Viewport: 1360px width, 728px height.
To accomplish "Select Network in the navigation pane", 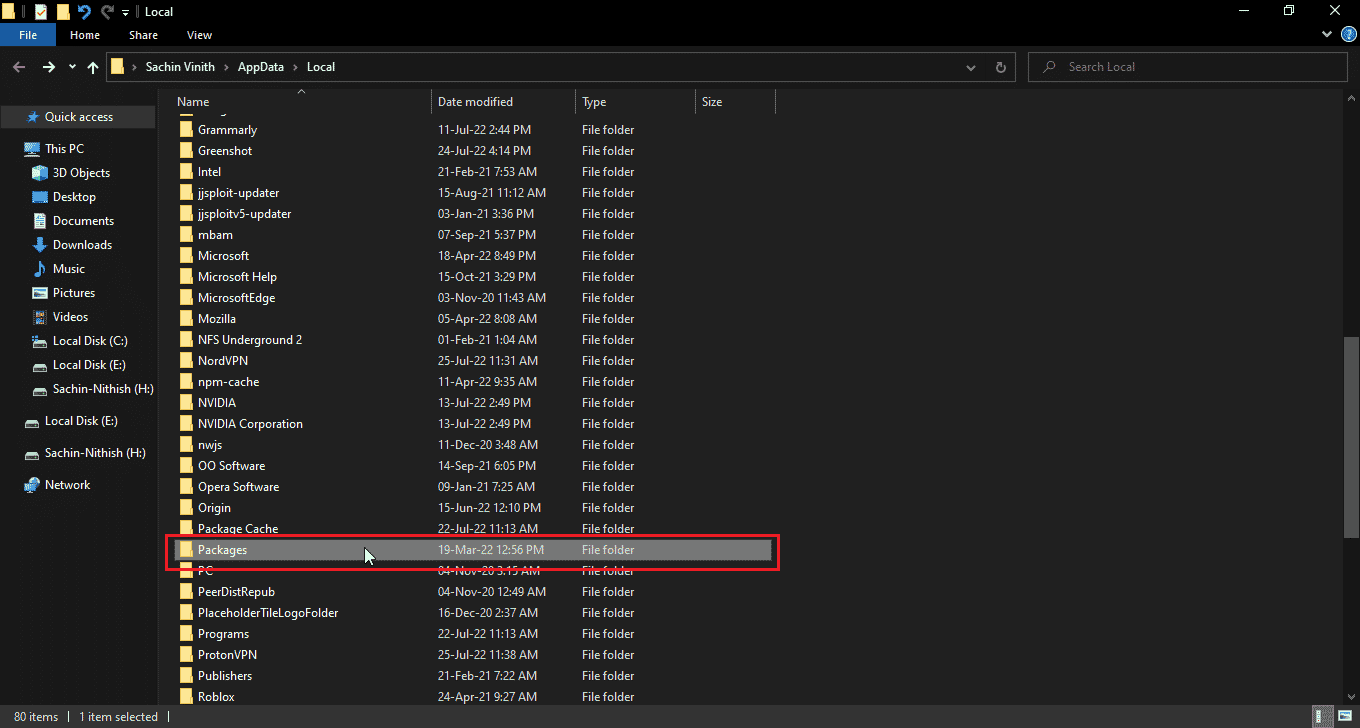I will [67, 485].
